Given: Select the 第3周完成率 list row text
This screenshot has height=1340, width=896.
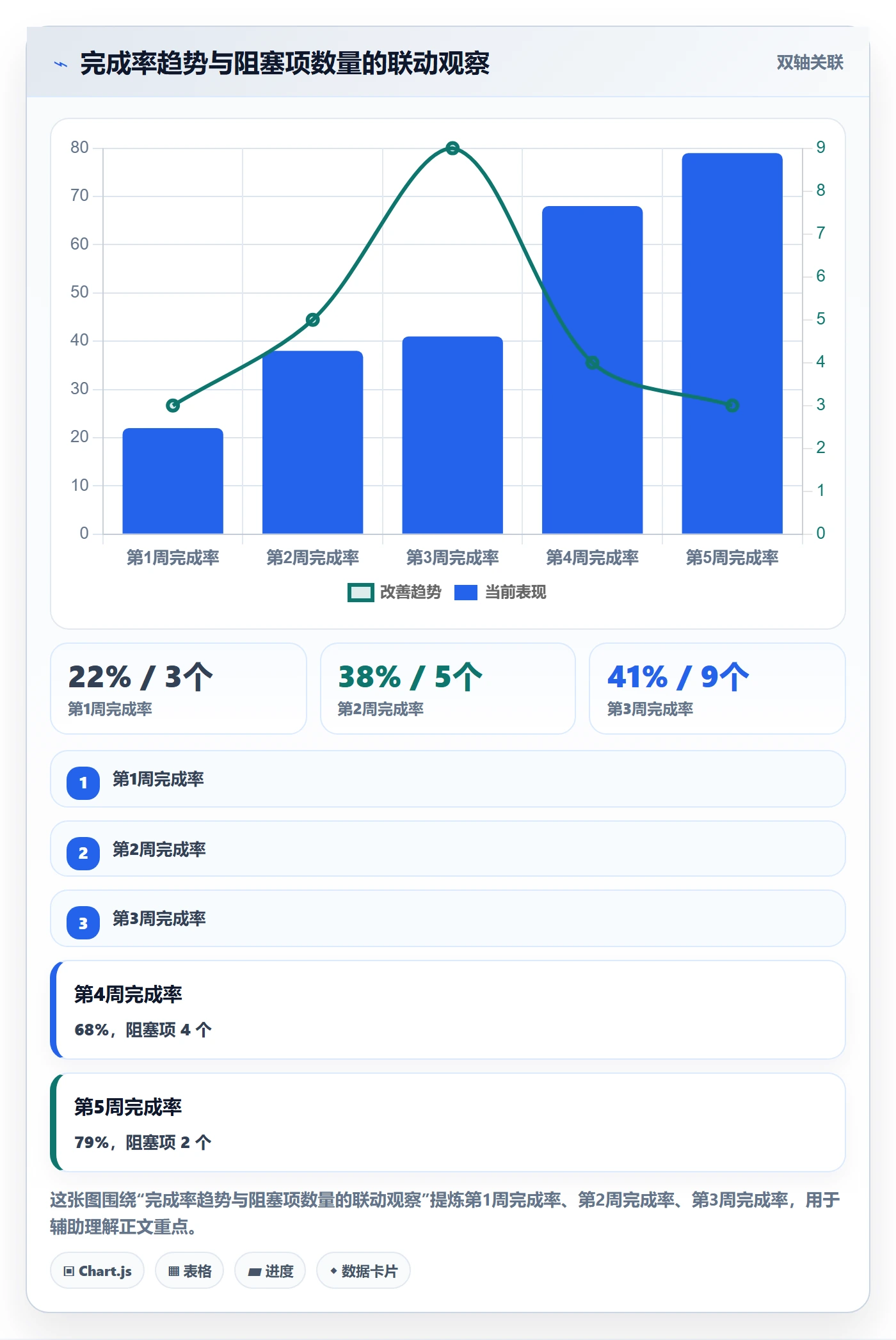Looking at the screenshot, I should [159, 918].
